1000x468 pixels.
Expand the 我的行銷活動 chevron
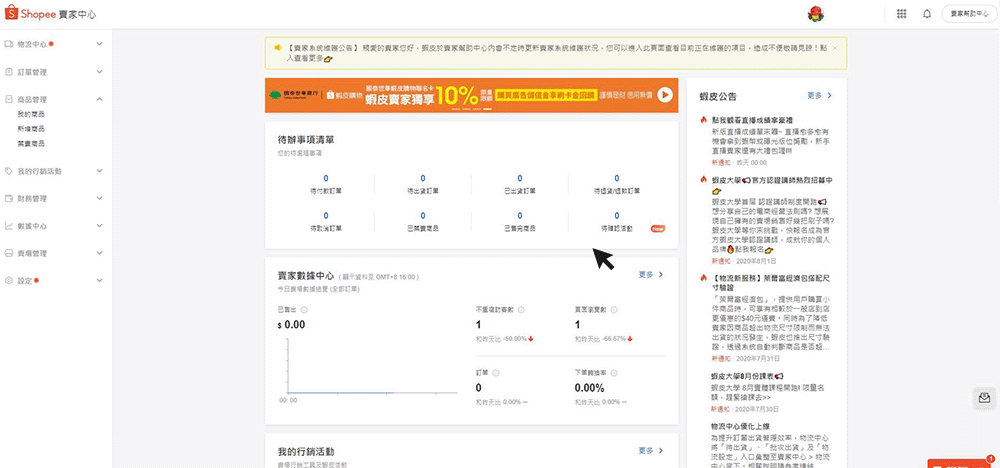coord(99,171)
